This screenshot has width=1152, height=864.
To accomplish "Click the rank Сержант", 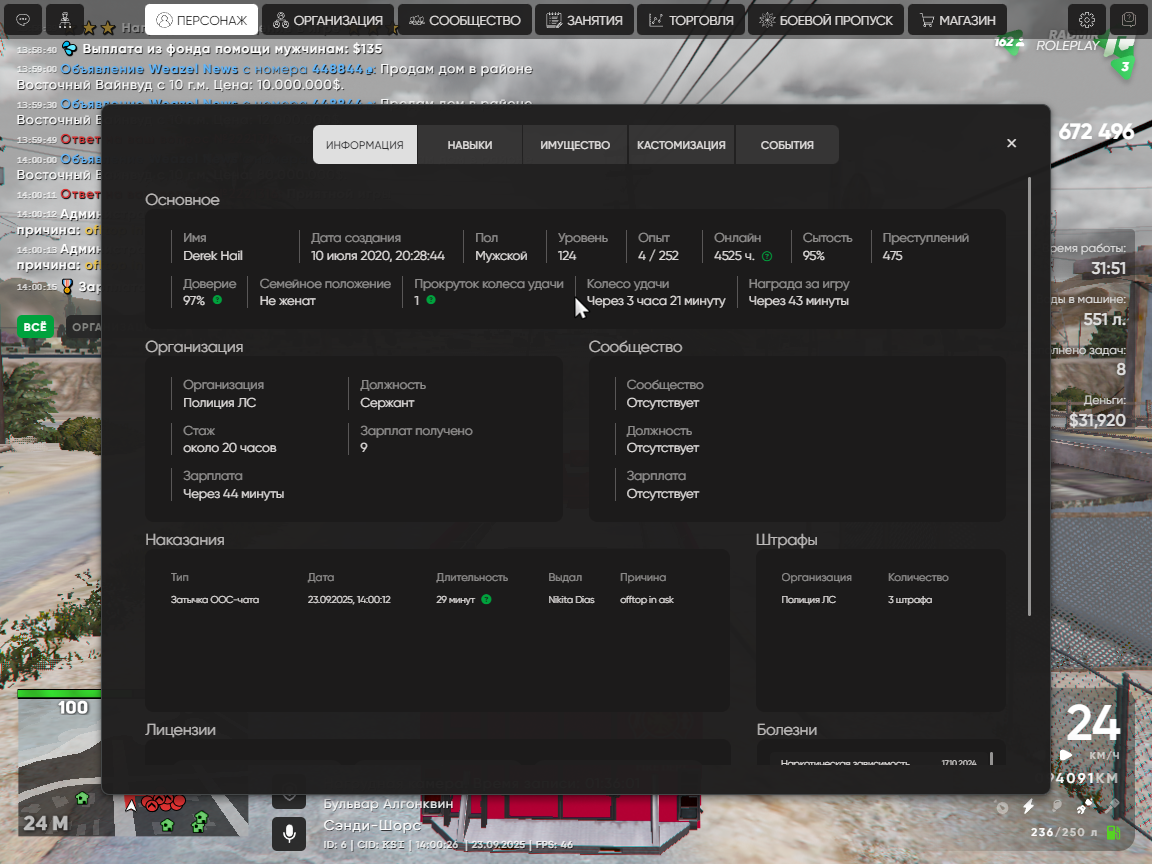I will [387, 403].
